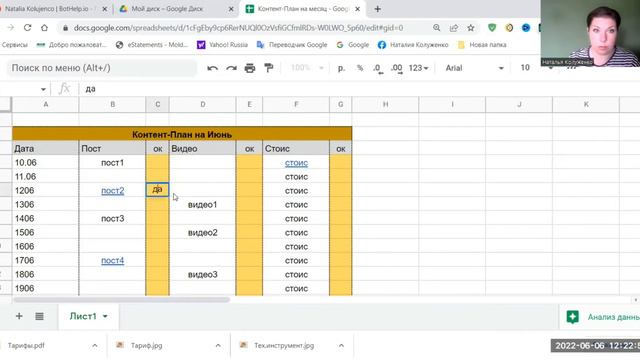Select the Лист1 sheet tab
The width and height of the screenshot is (640, 360).
pos(89,316)
